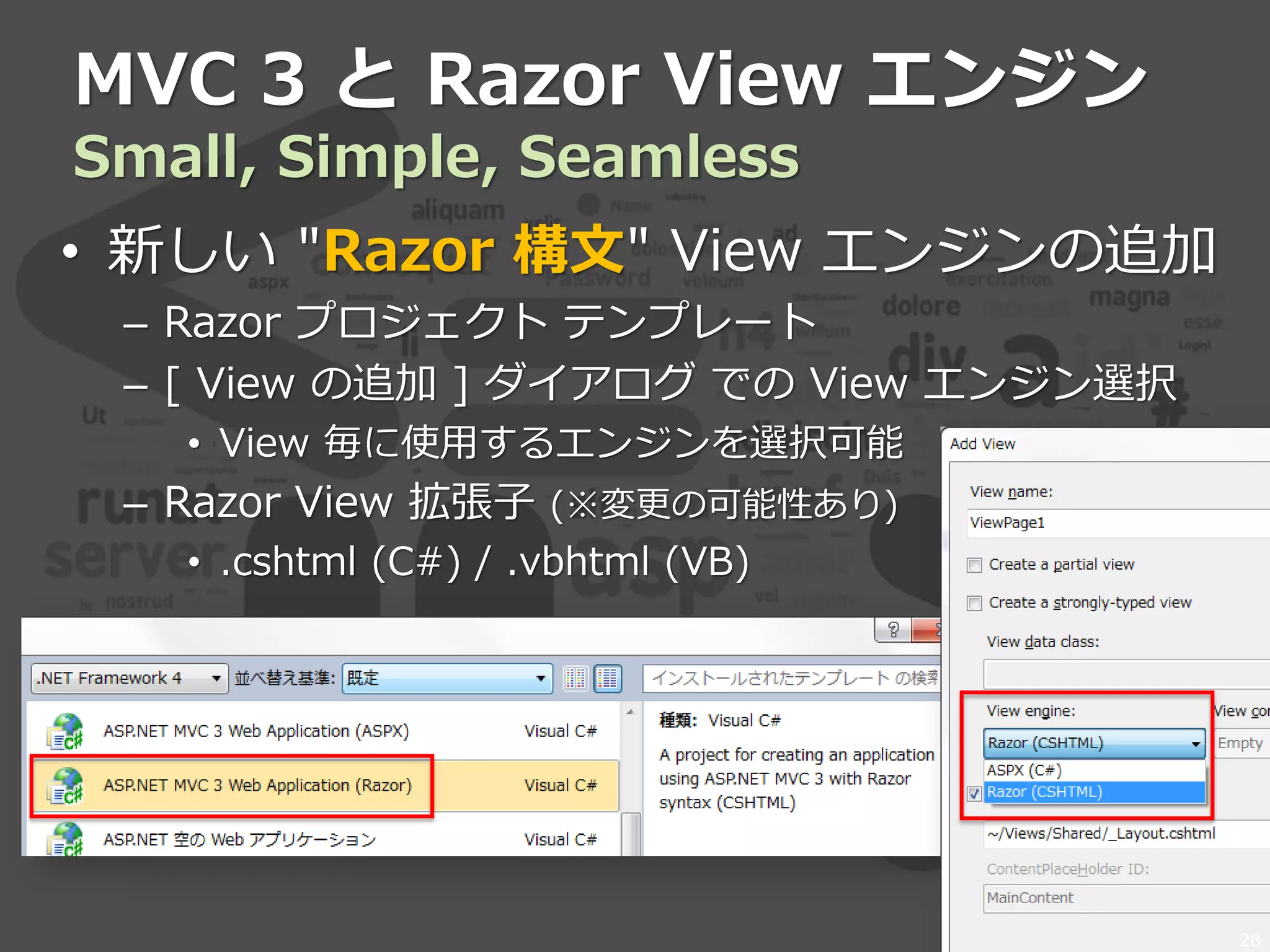Click the template list scrollbar up arrow
Viewport: 1270px width, 952px height.
coord(630,712)
